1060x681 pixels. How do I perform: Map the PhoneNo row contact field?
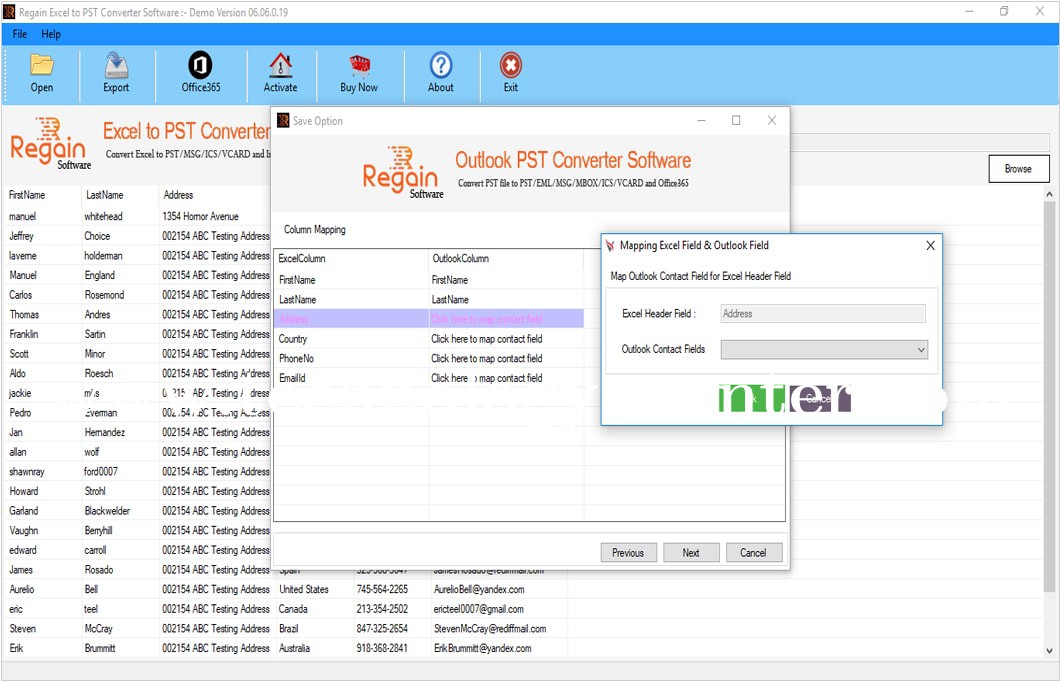click(487, 358)
